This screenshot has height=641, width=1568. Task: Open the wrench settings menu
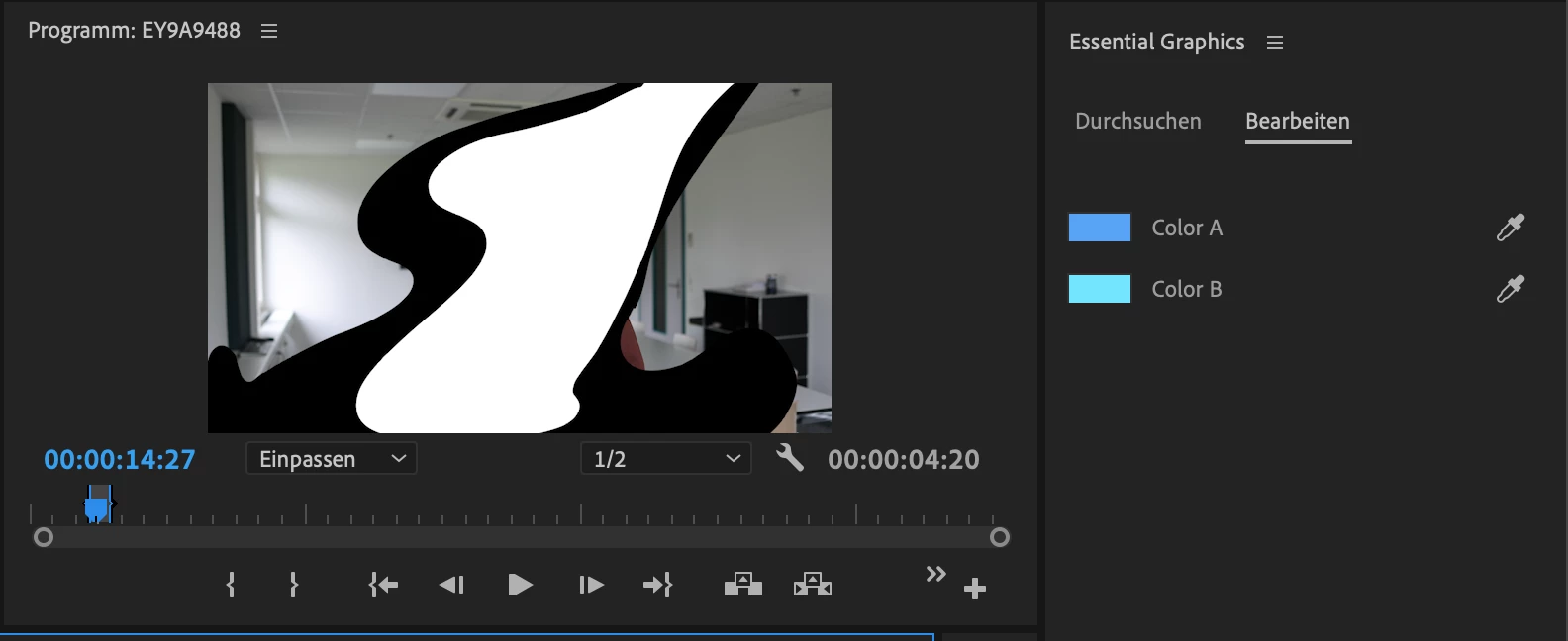pos(789,458)
